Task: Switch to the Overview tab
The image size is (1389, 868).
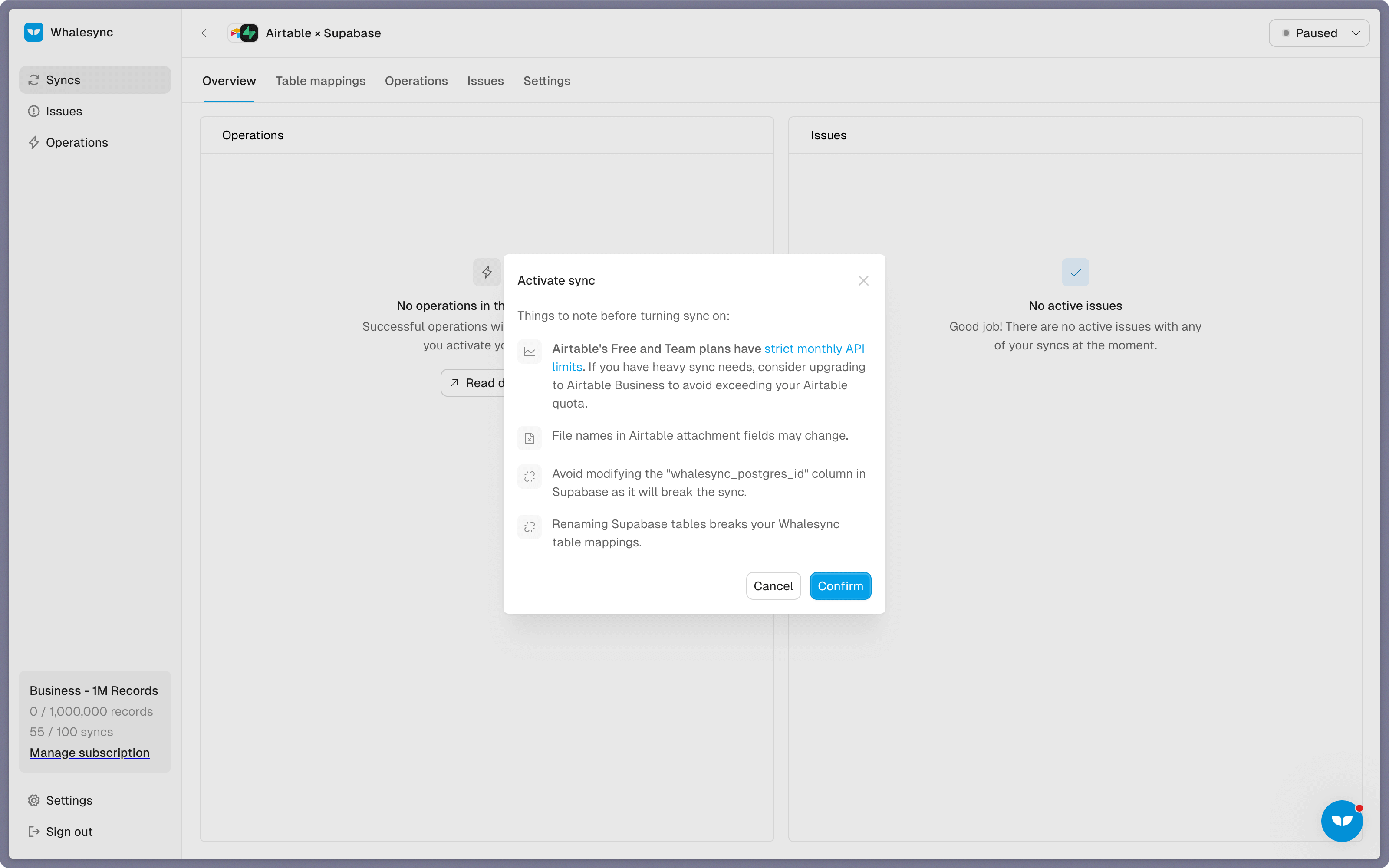Action: (229, 81)
